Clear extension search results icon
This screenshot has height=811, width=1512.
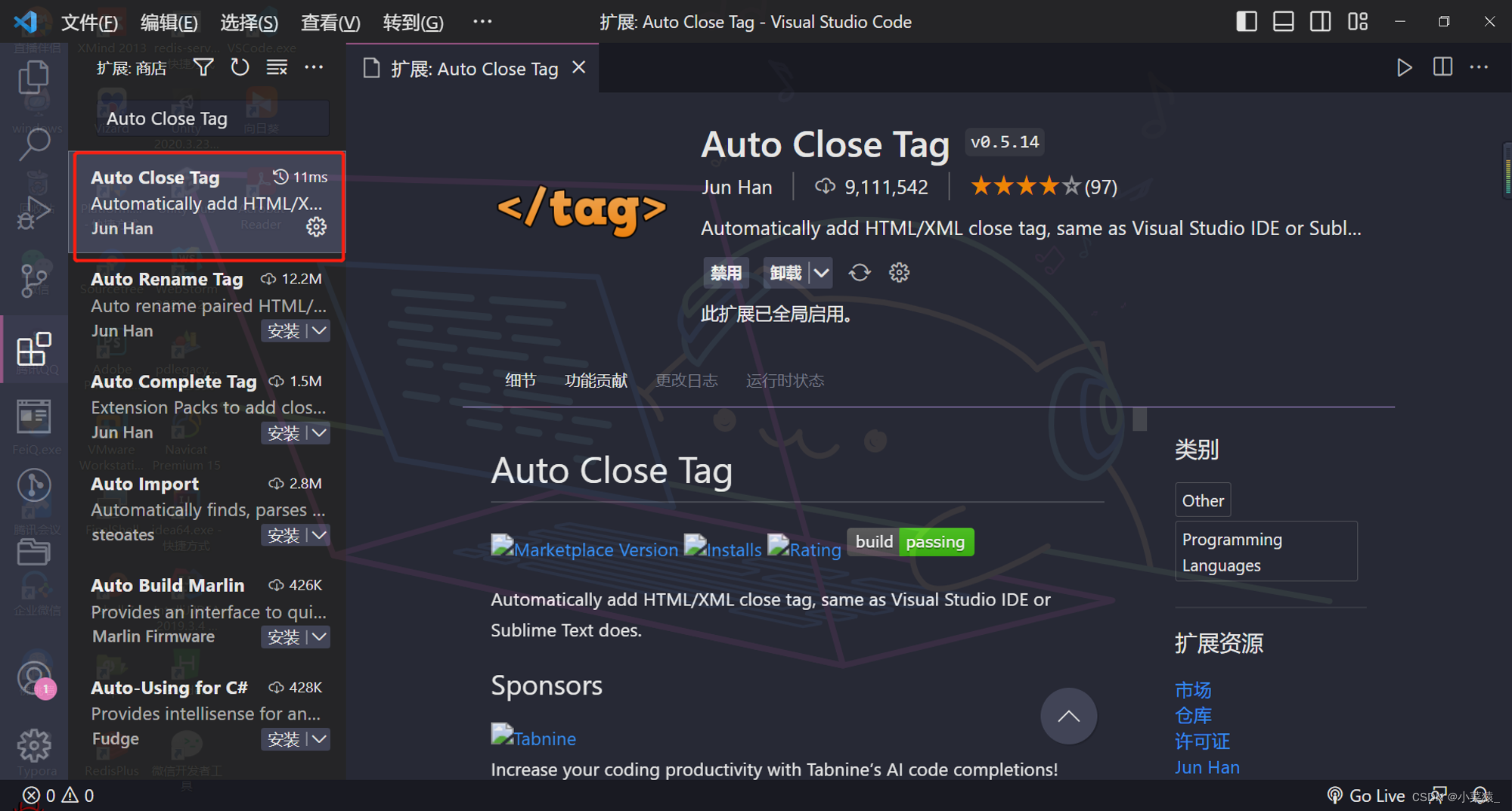[x=277, y=68]
